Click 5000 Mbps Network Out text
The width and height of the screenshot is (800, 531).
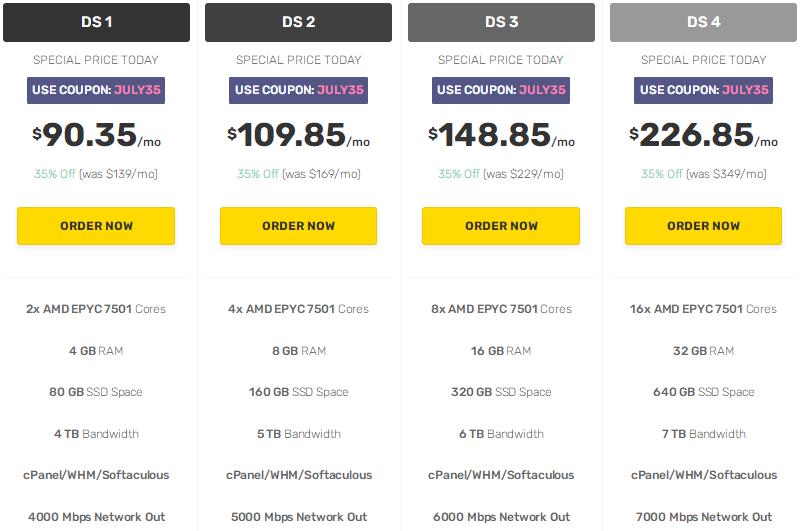coord(299,517)
